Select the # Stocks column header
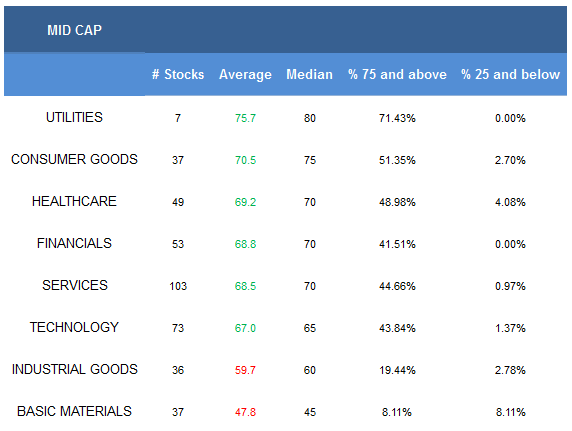 [178, 74]
